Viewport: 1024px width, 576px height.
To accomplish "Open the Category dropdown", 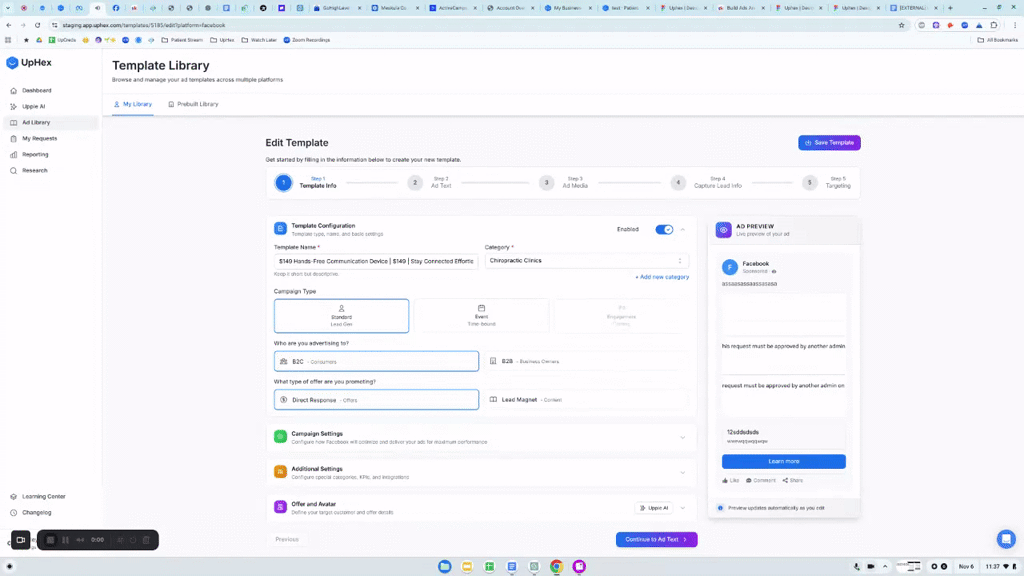I will 586,261.
